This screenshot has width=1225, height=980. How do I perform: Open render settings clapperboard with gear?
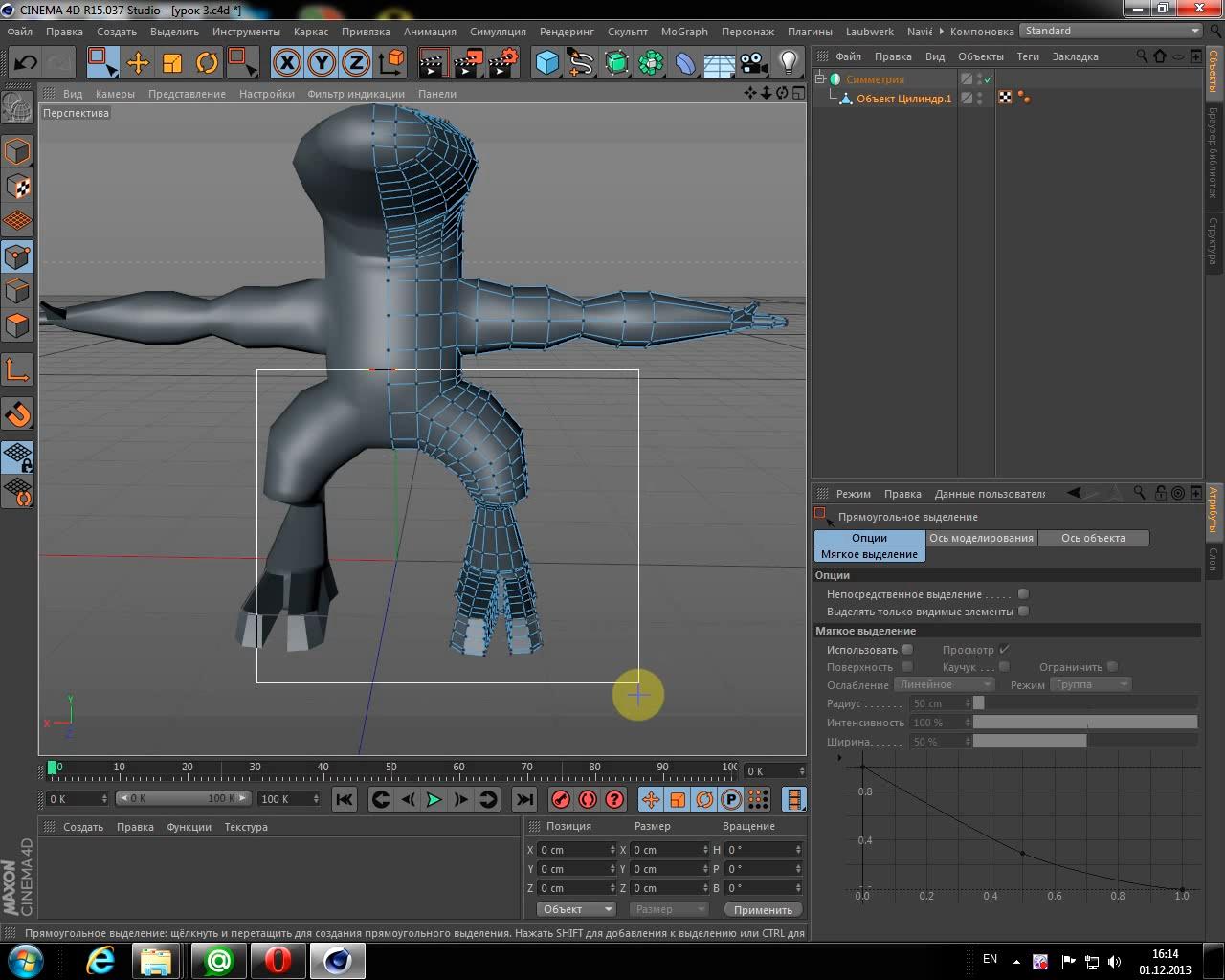502,63
